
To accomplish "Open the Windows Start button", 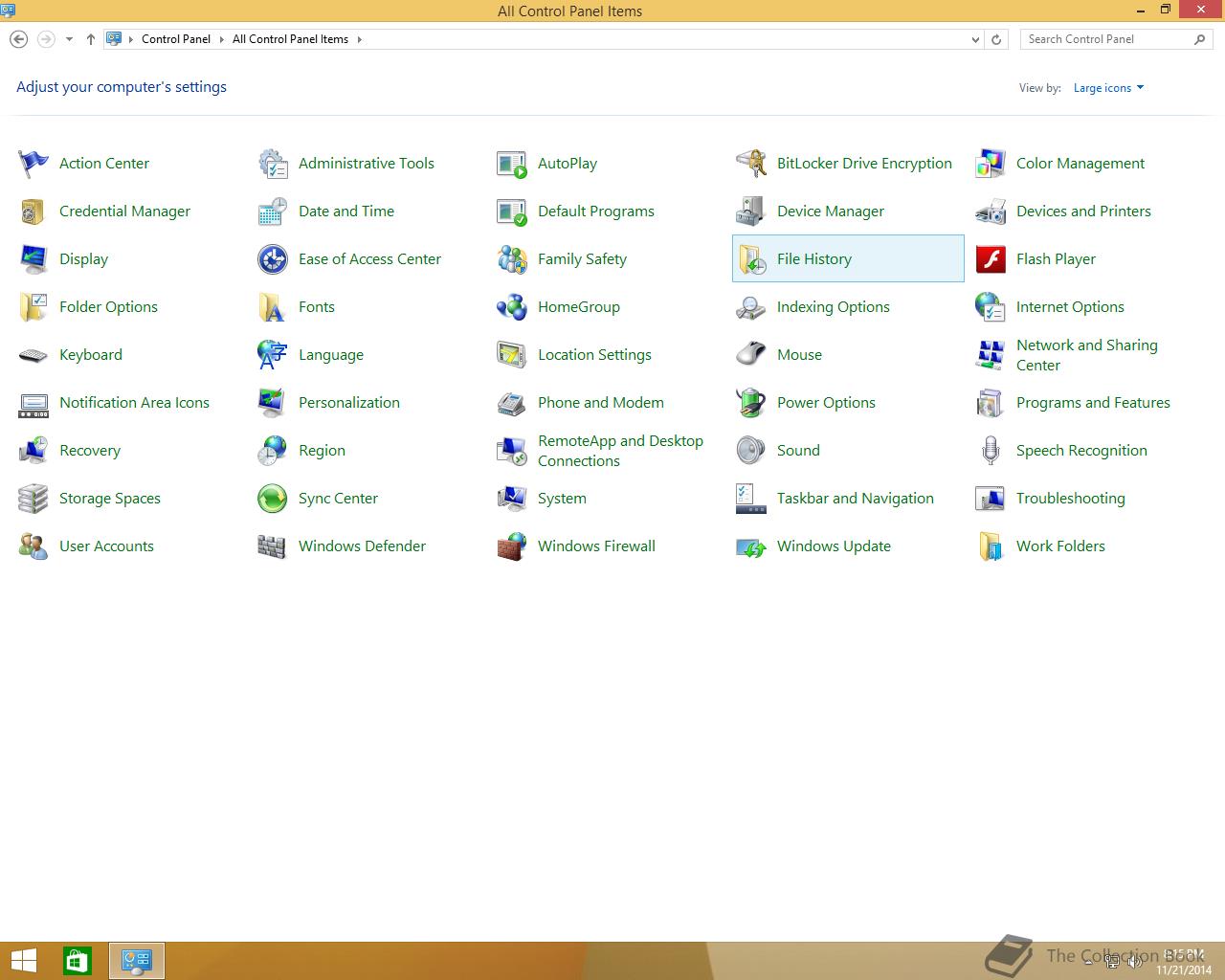I will coord(23,961).
